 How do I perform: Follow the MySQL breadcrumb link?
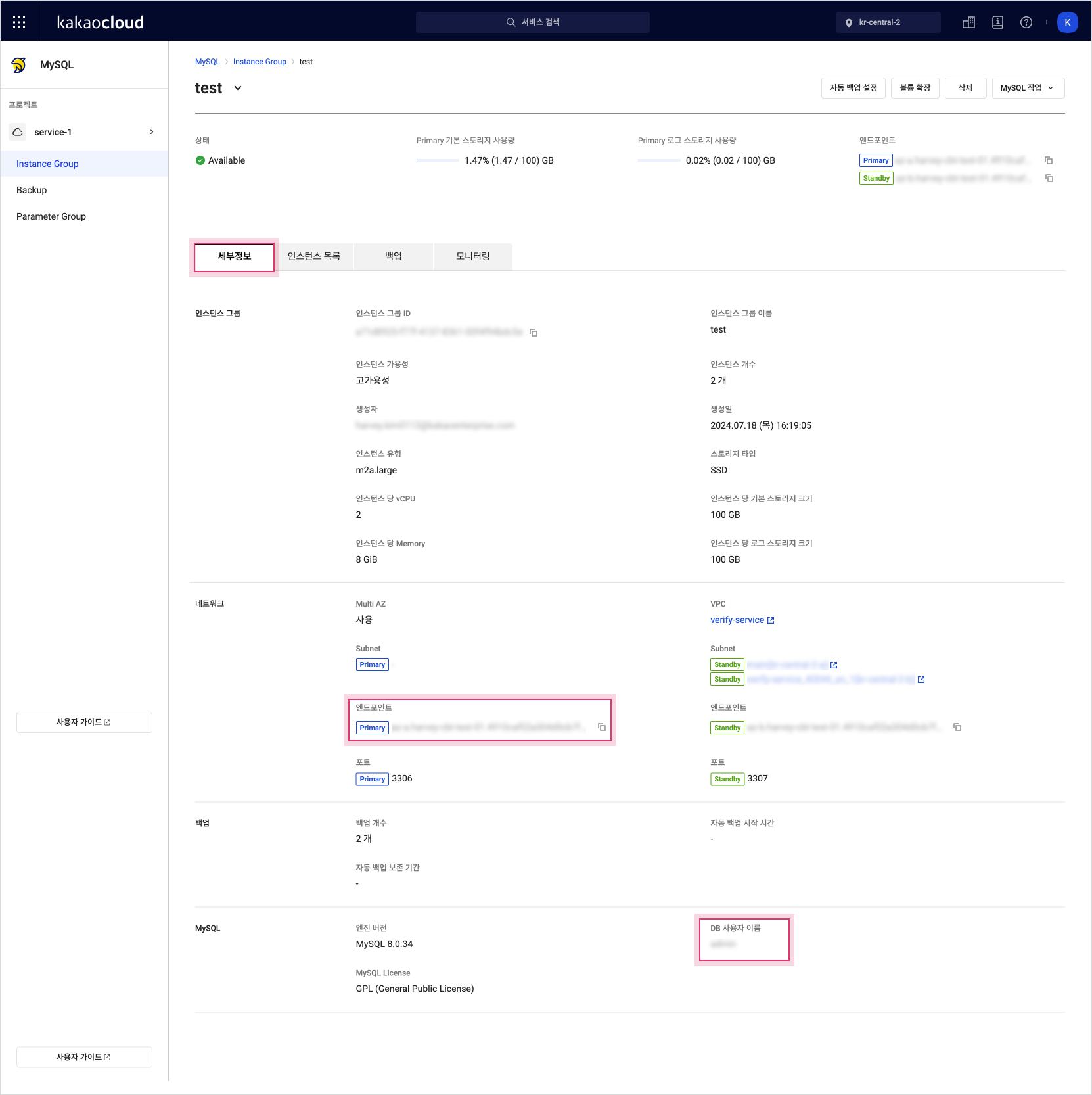(x=208, y=62)
